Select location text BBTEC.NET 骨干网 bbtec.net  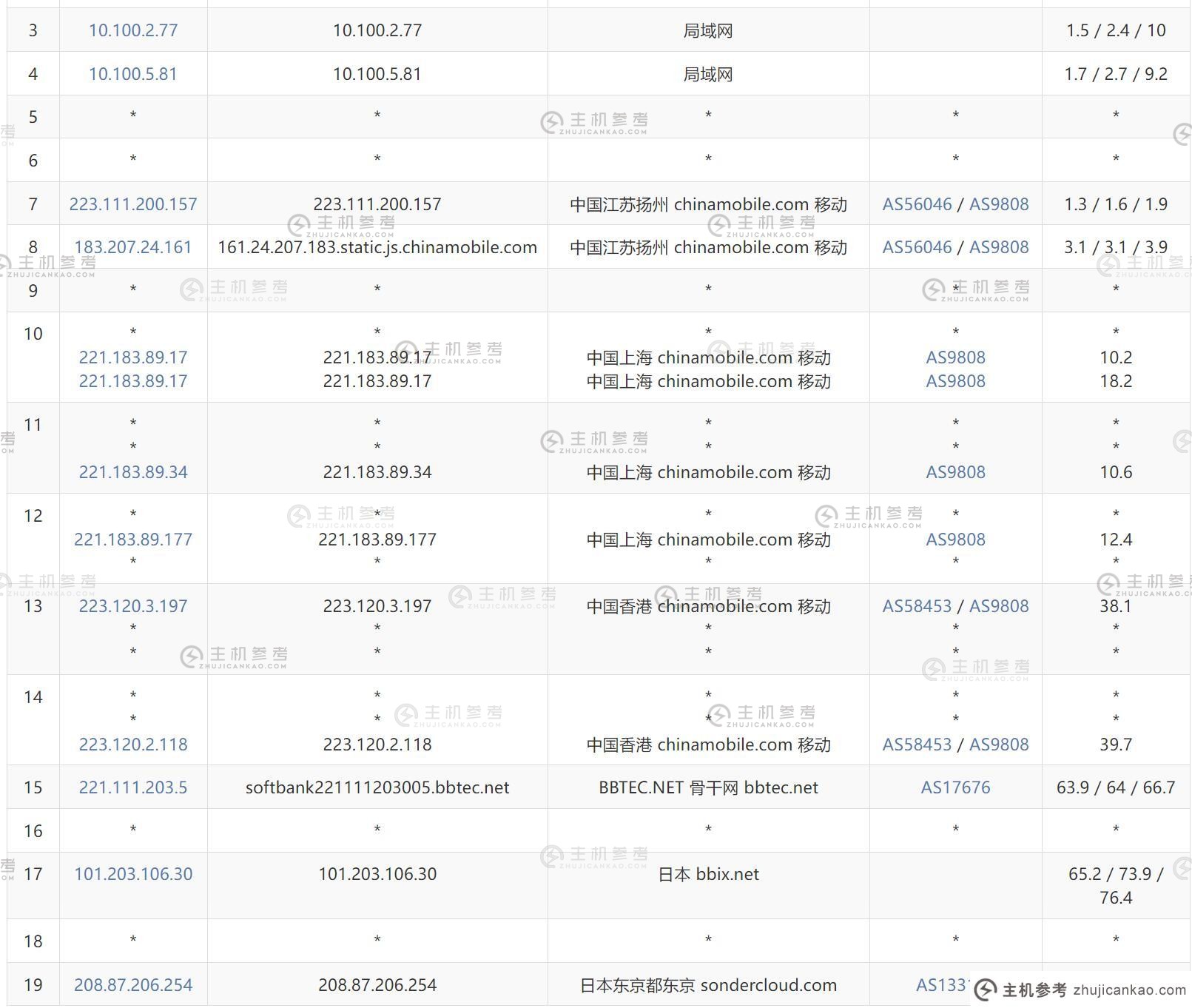click(x=708, y=787)
